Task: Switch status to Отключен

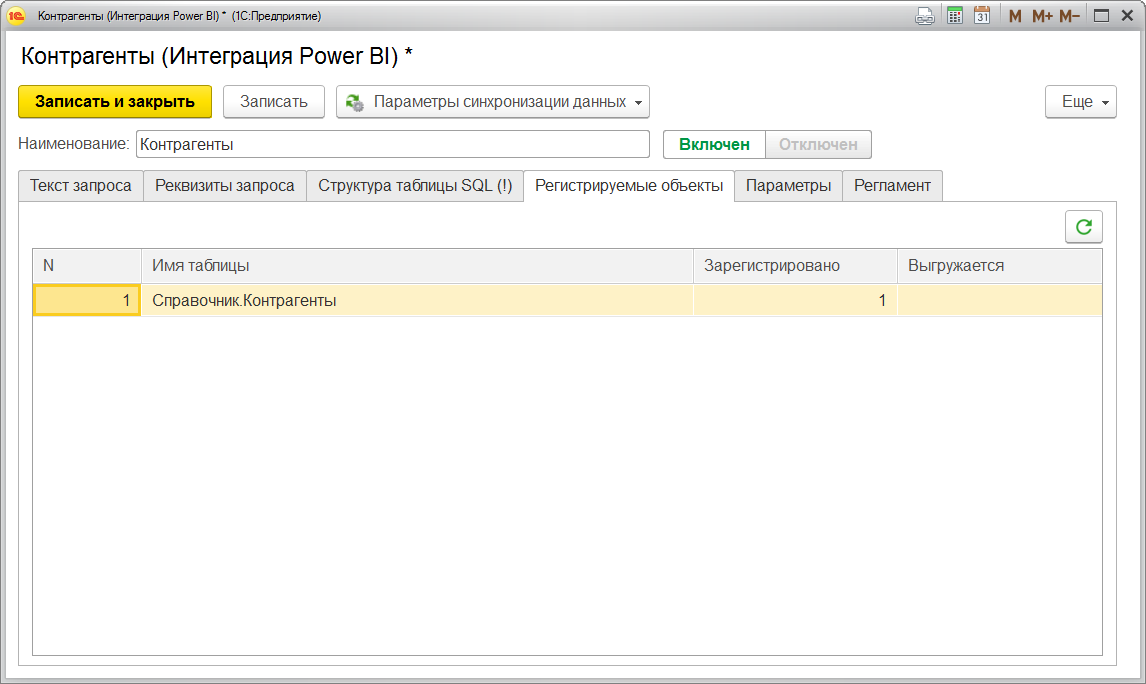Action: 818,145
